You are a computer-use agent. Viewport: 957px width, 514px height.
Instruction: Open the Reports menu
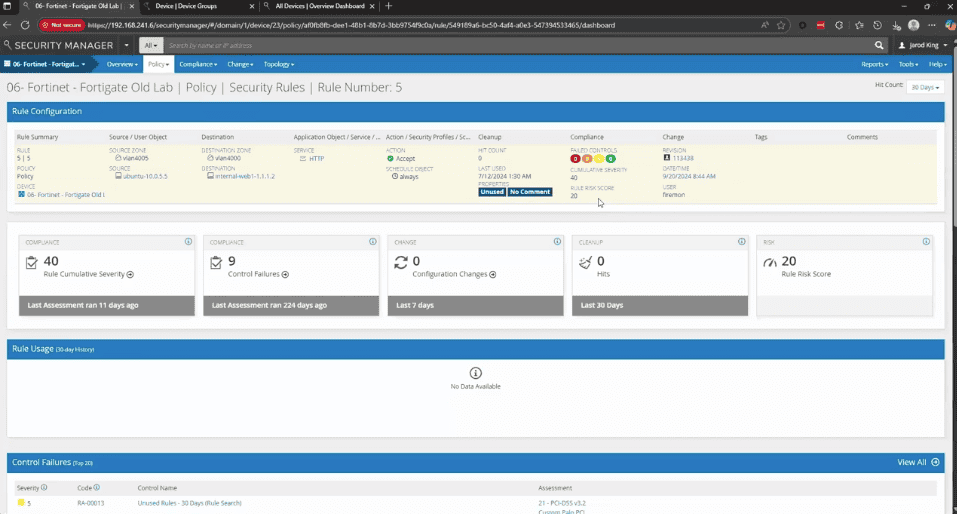874,64
